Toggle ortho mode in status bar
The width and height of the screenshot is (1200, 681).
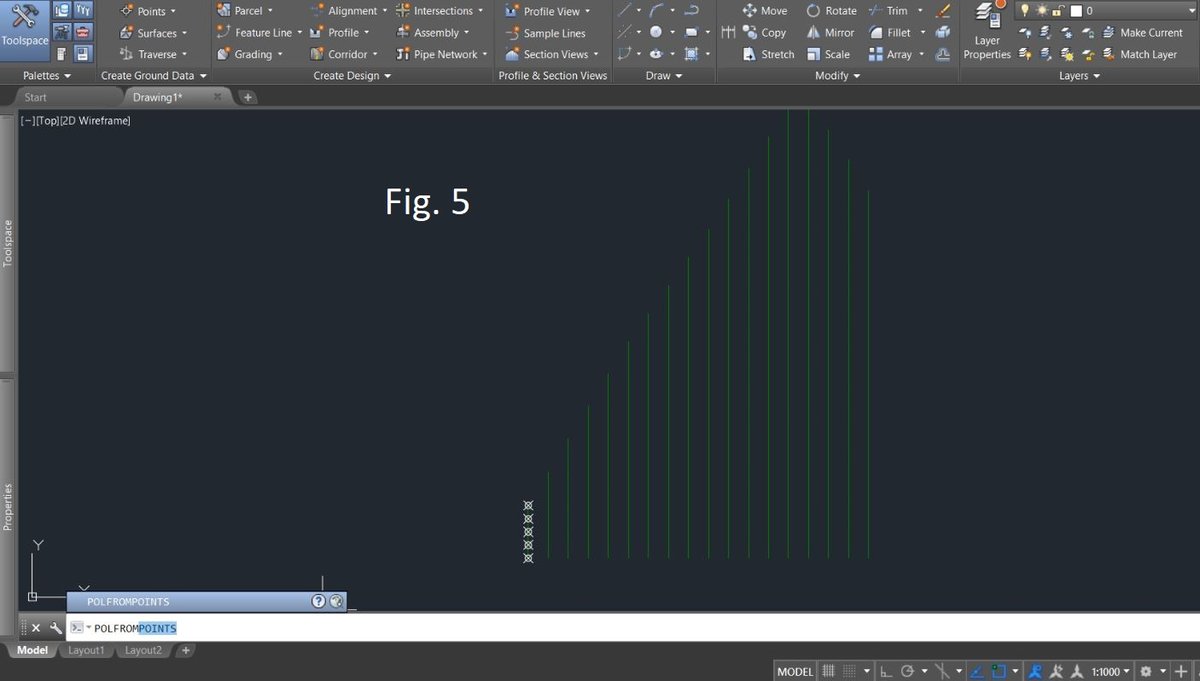(886, 670)
